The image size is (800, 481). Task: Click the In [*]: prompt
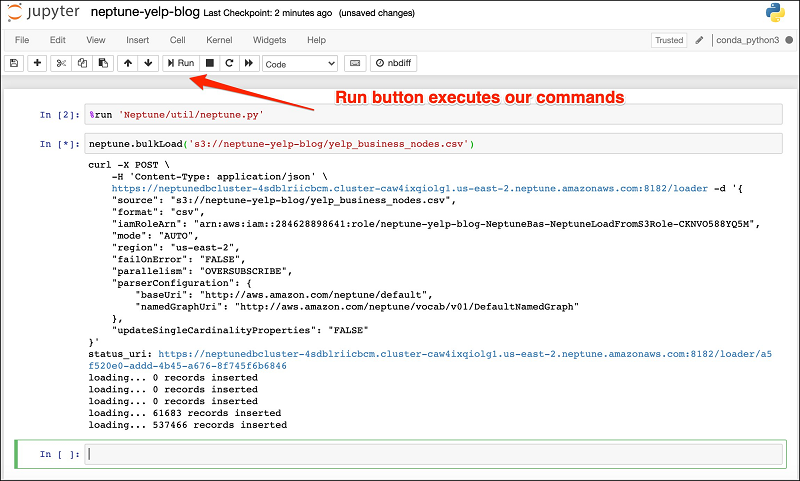coord(60,144)
